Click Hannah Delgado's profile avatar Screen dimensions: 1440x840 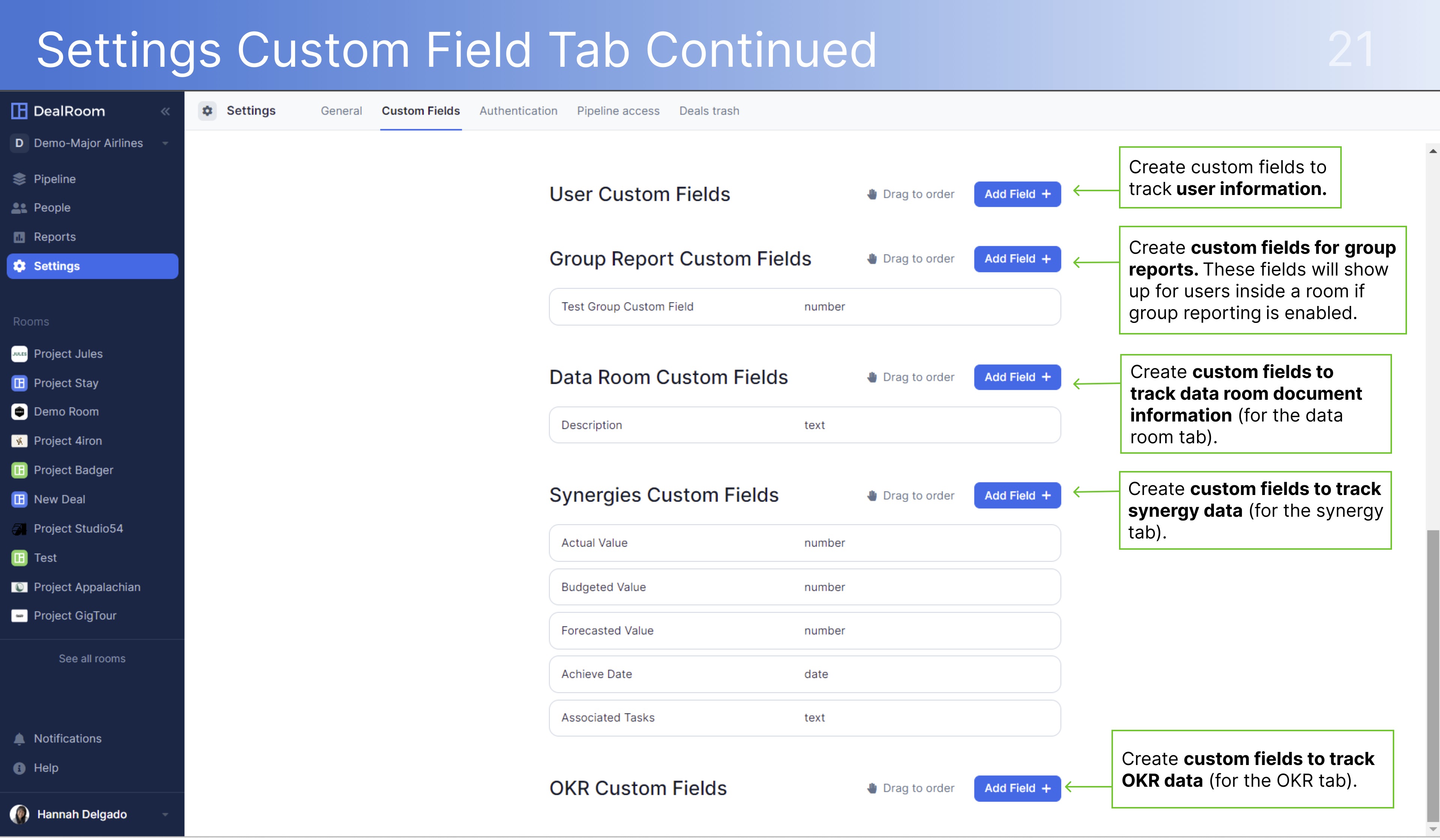pyautogui.click(x=21, y=814)
